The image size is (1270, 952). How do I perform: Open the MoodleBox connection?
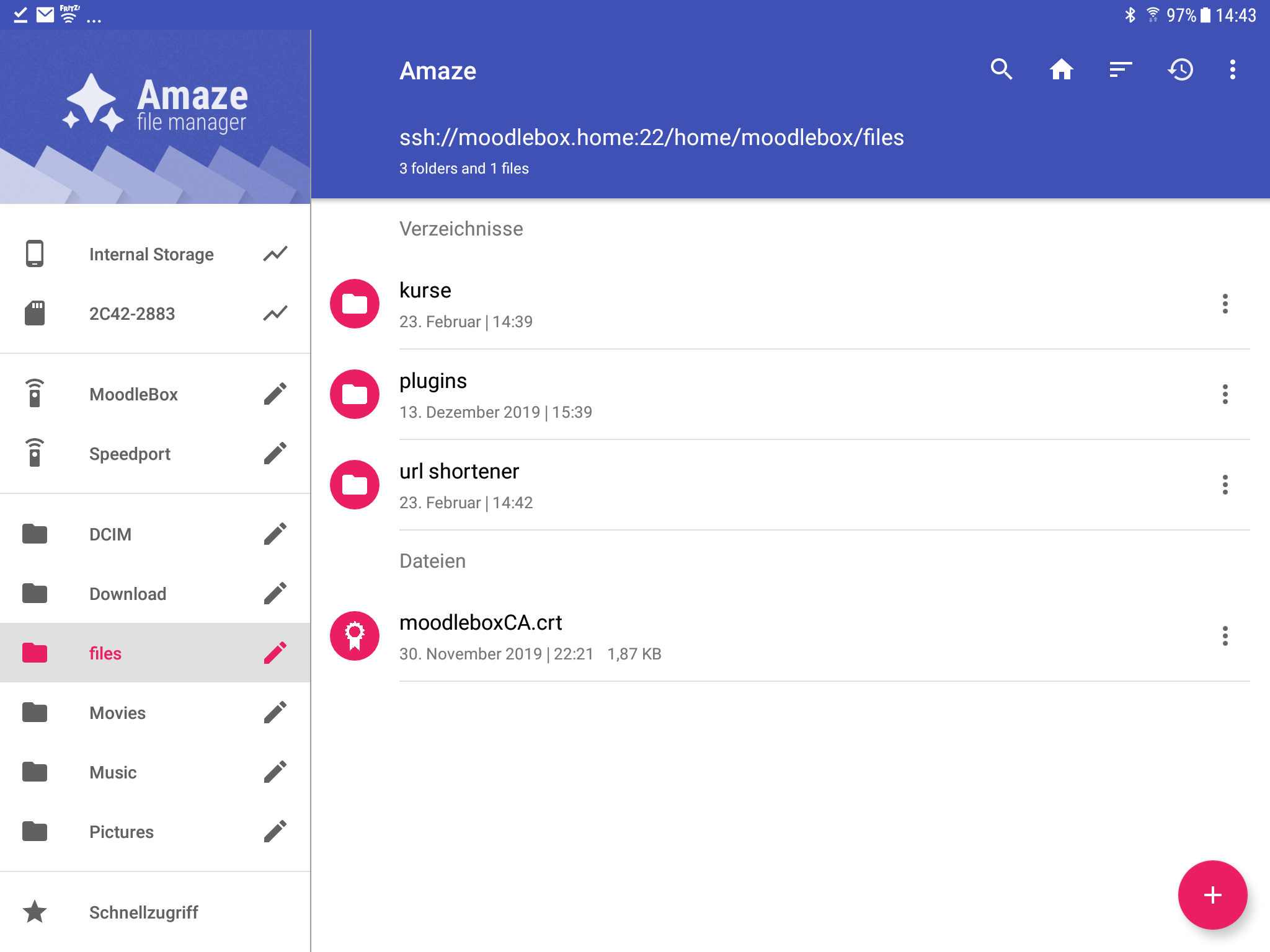pos(155,394)
